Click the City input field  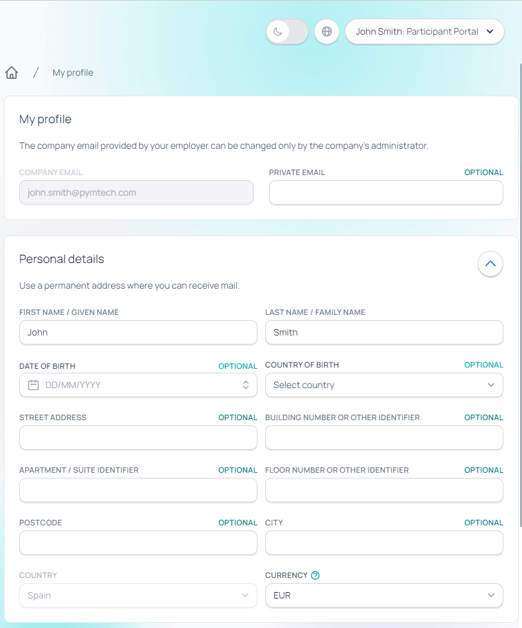[384, 543]
